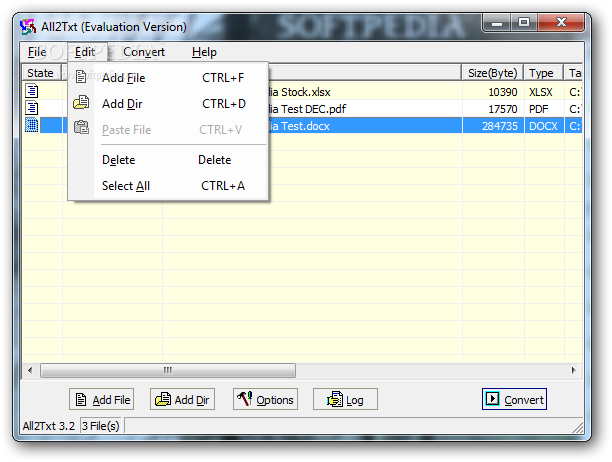Click the 3 File(s) status bar entry
The image size is (612, 462).
click(101, 426)
